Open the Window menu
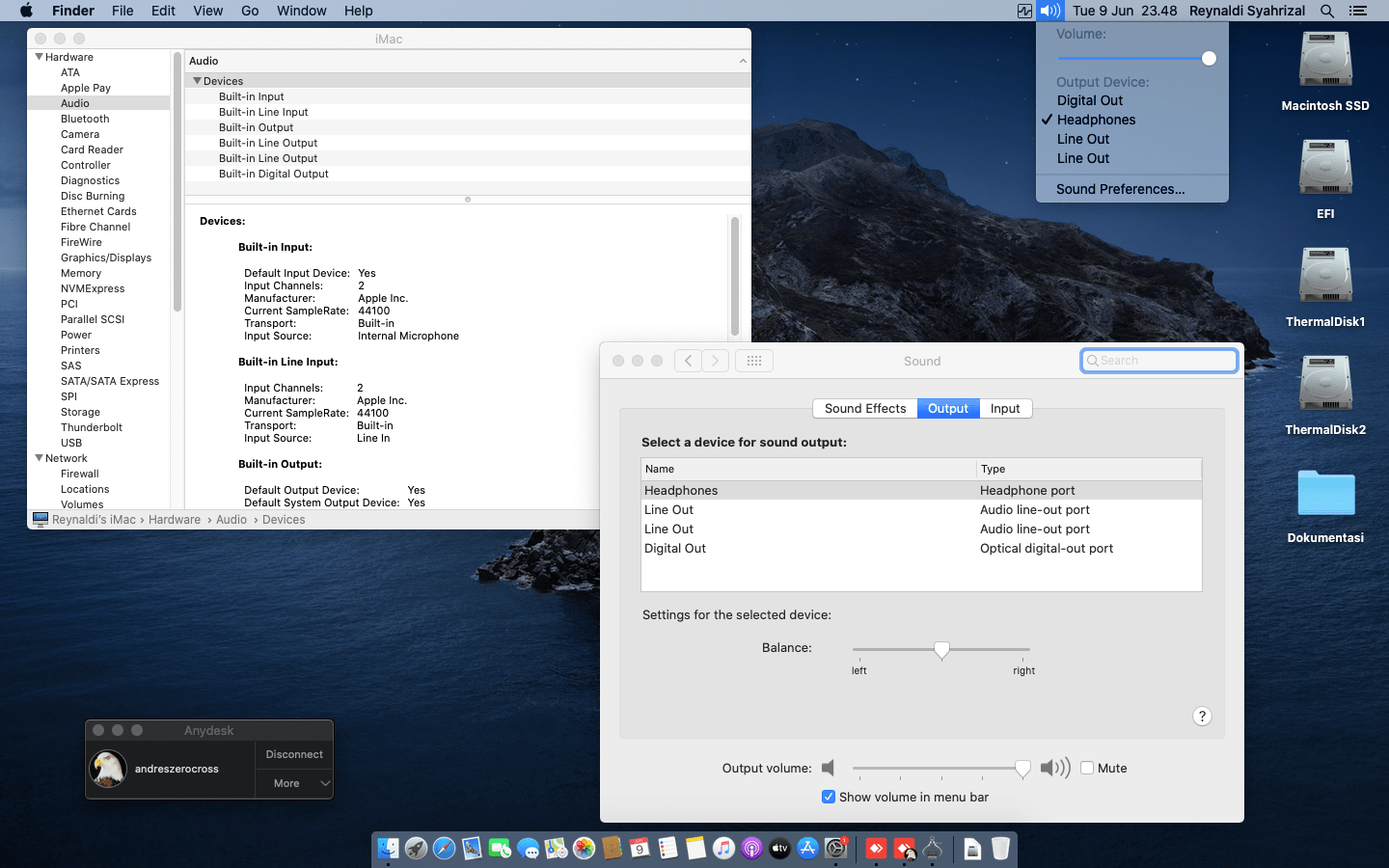Screen dimensions: 1389x868 tap(302, 11)
